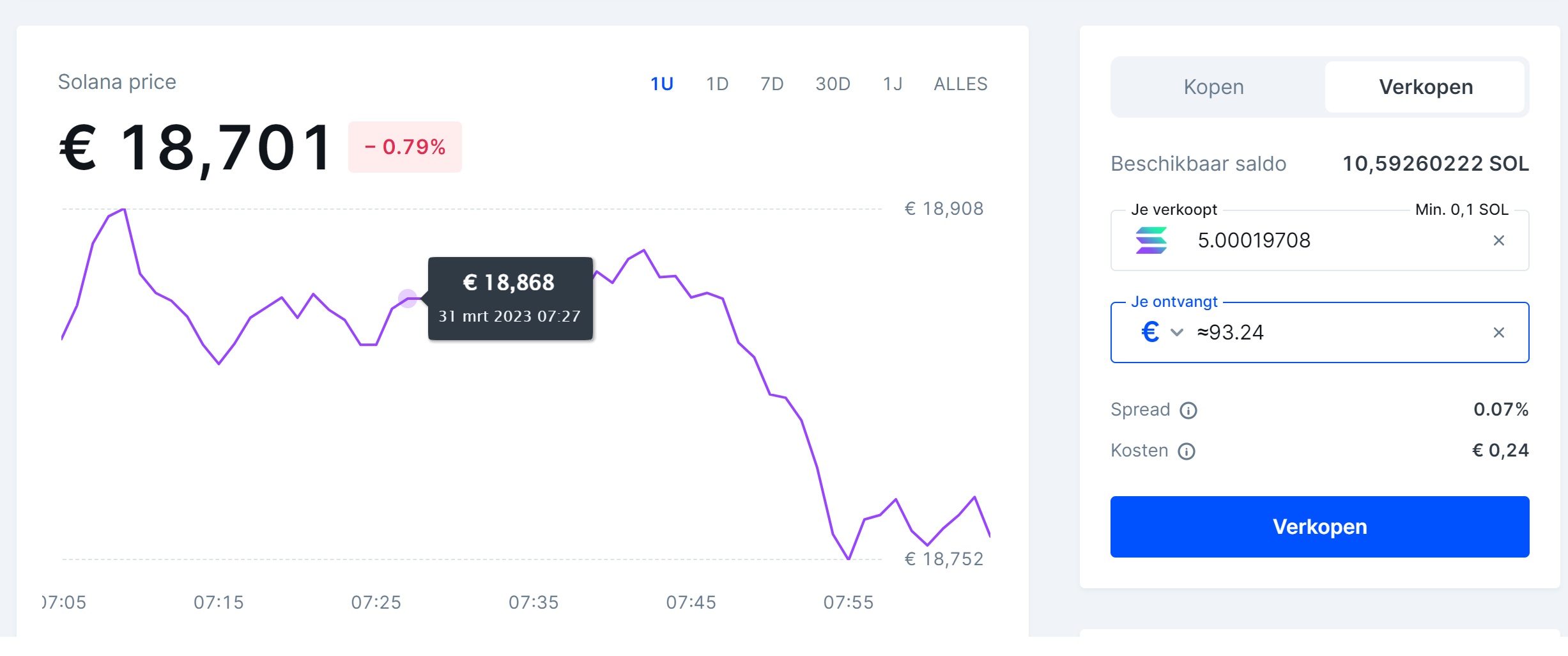Clear the 'Je ontvangt' amount field

coord(1498,332)
